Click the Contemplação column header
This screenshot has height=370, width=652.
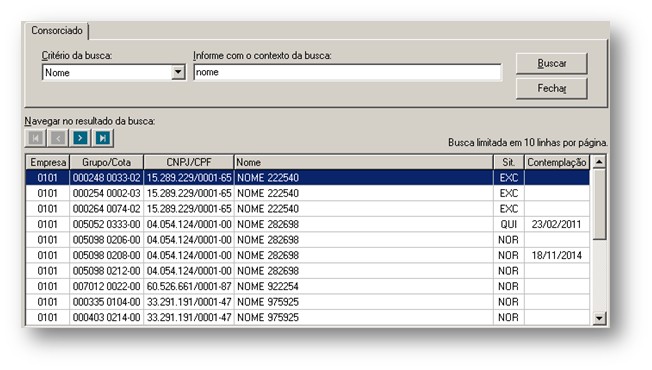557,162
